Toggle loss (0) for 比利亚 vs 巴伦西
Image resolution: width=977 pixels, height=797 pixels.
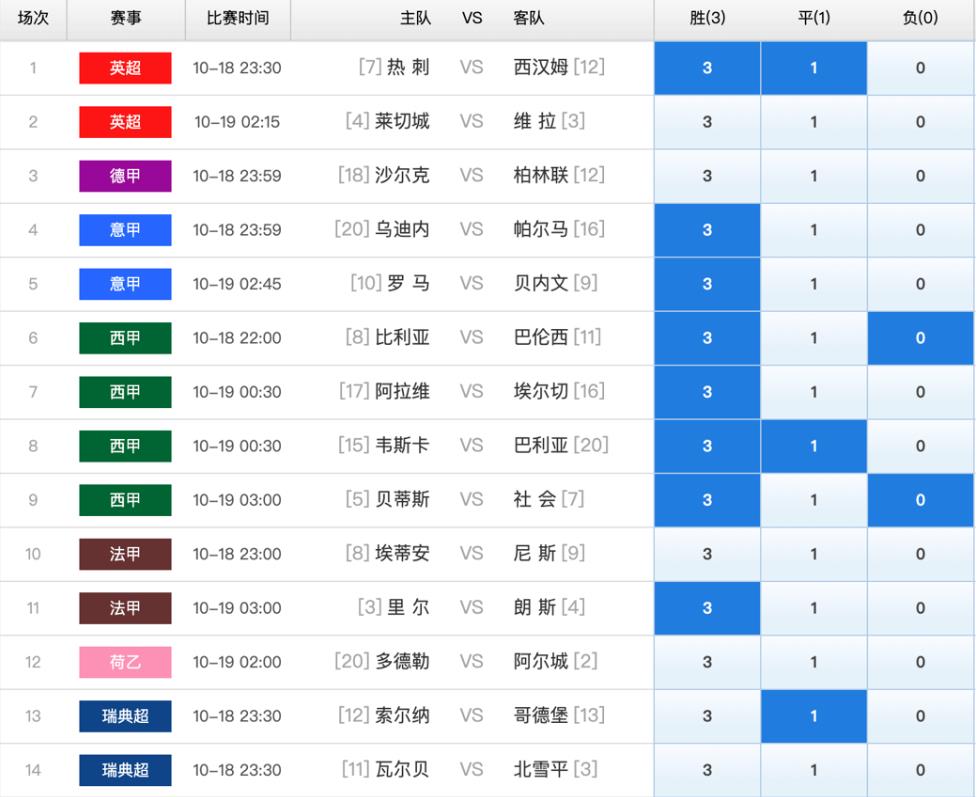click(x=920, y=338)
